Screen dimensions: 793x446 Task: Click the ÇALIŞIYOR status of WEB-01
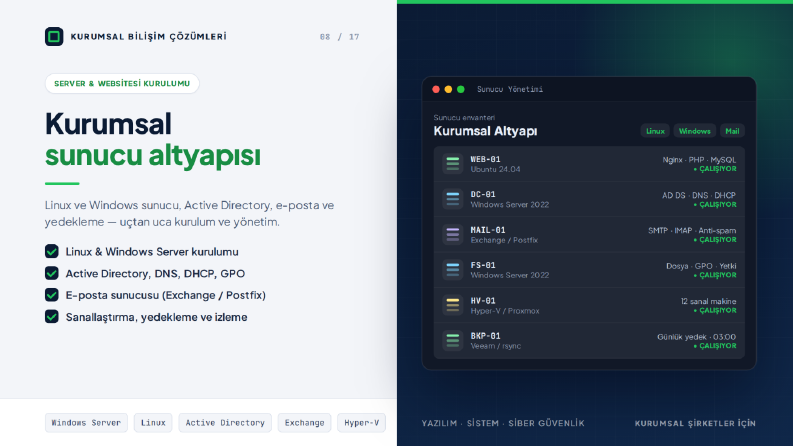click(x=715, y=169)
